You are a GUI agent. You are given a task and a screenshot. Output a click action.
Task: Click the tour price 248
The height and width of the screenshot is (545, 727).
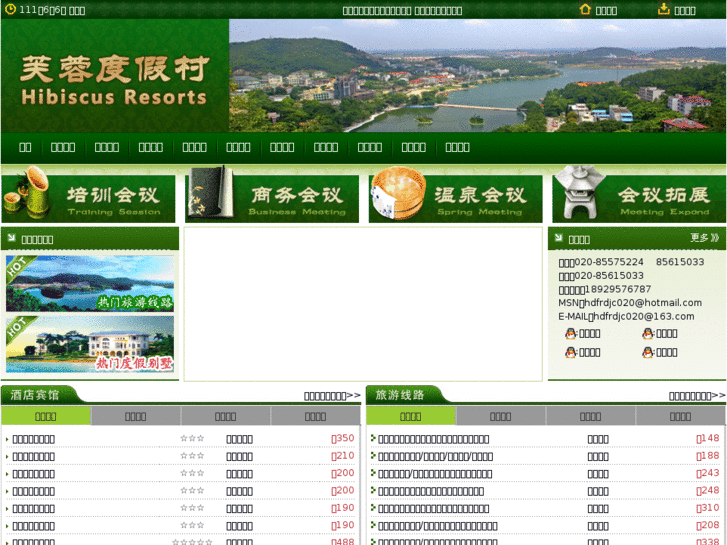click(x=708, y=490)
